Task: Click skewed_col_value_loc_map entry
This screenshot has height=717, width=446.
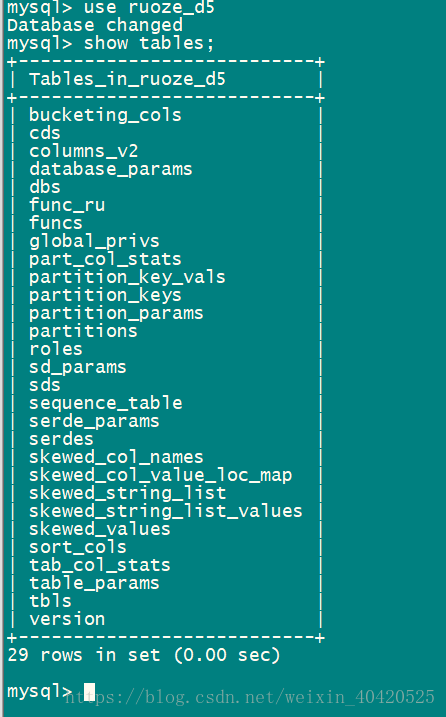Action: [161, 475]
